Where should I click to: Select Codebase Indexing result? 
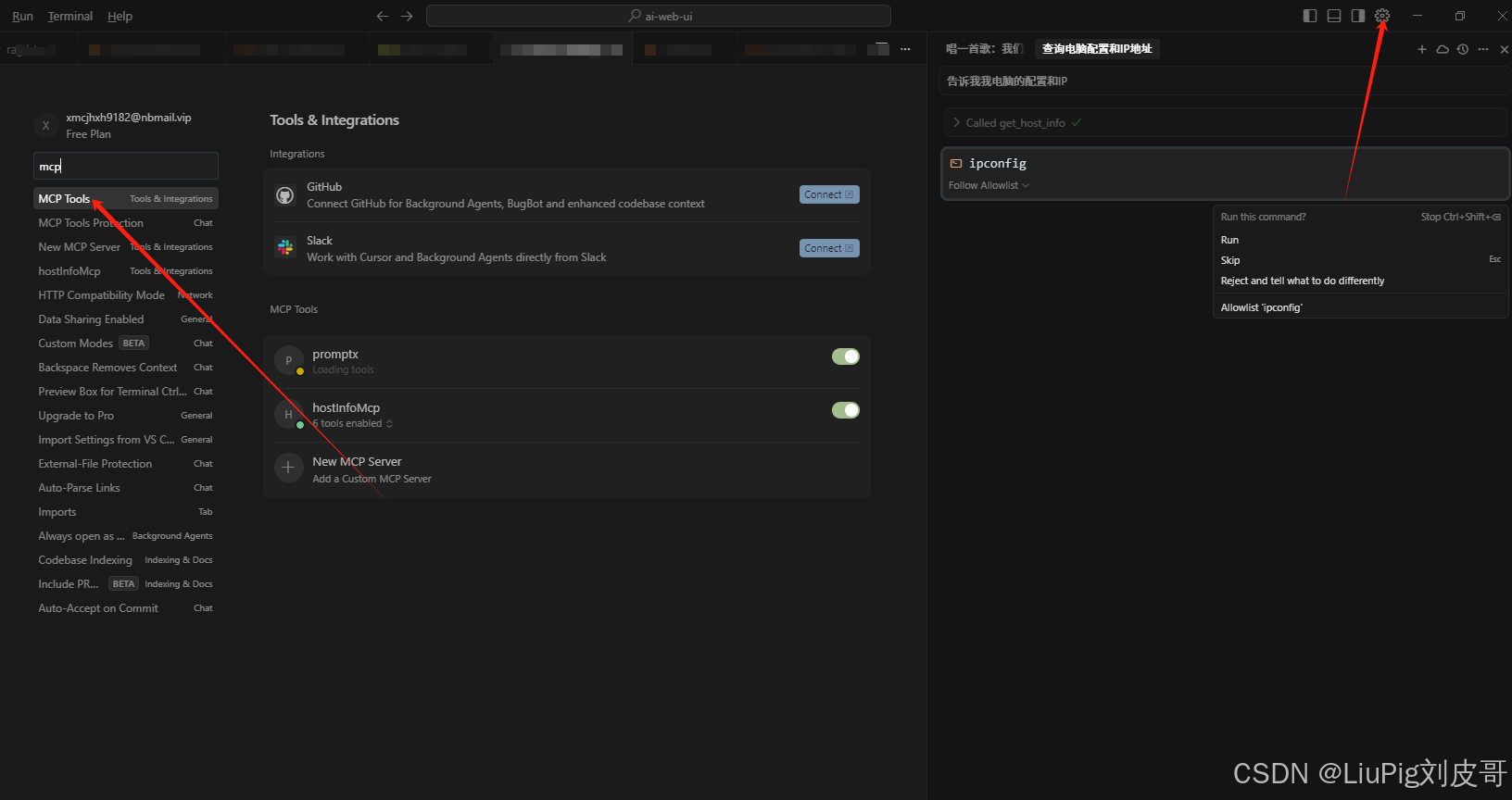pos(126,560)
